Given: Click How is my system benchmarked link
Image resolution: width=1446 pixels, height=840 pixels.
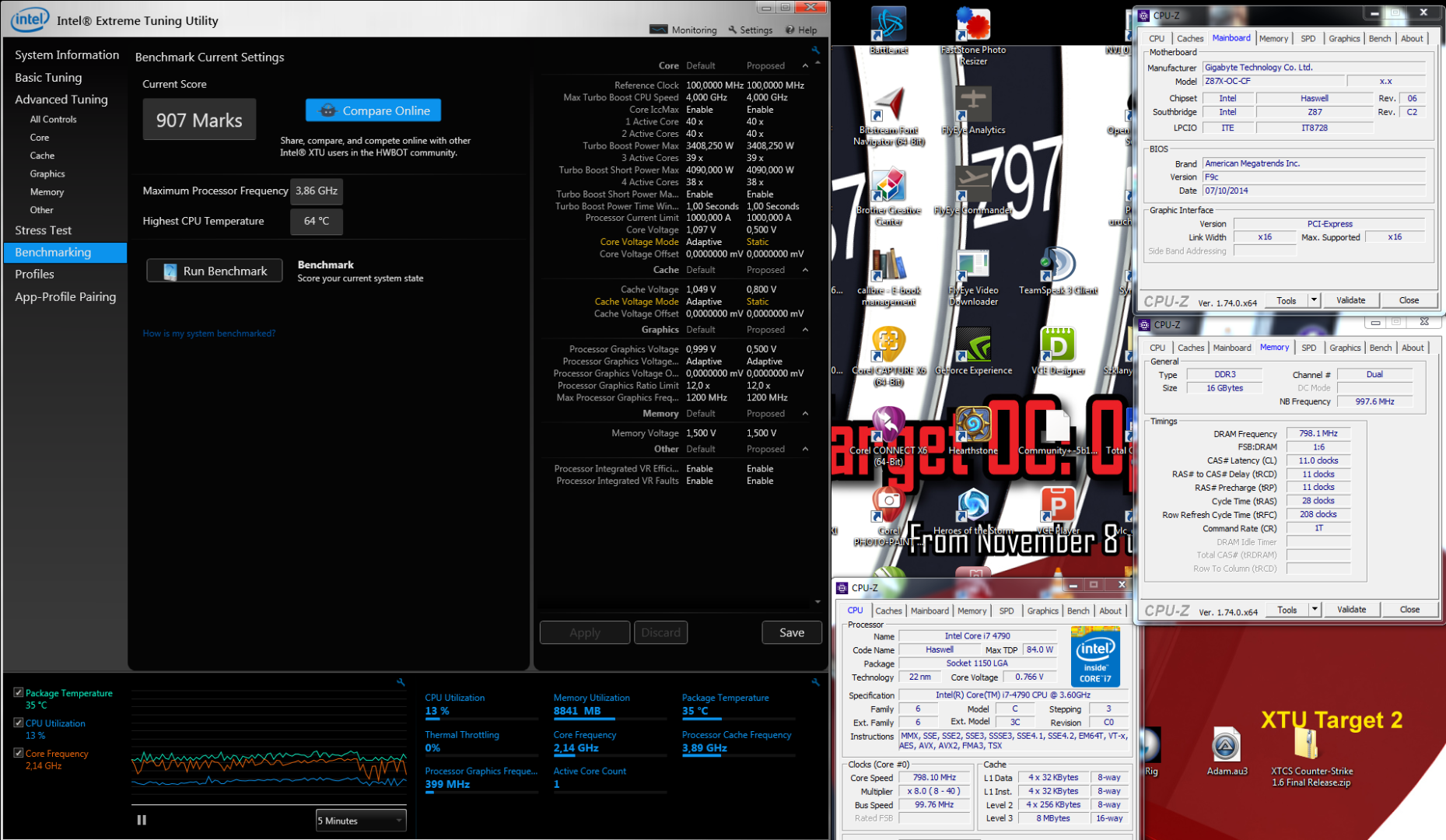Looking at the screenshot, I should (209, 333).
